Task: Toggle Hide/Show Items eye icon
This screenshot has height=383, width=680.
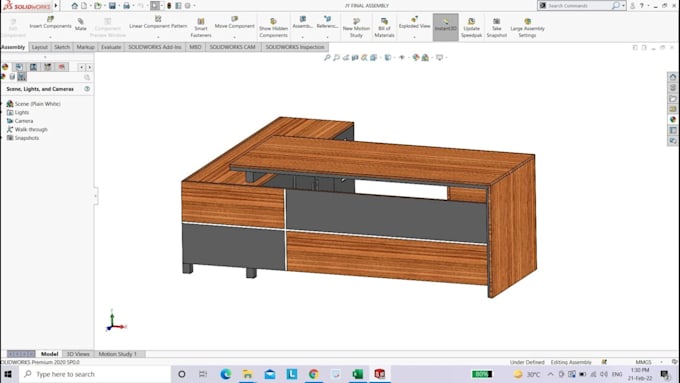Action: [402, 57]
